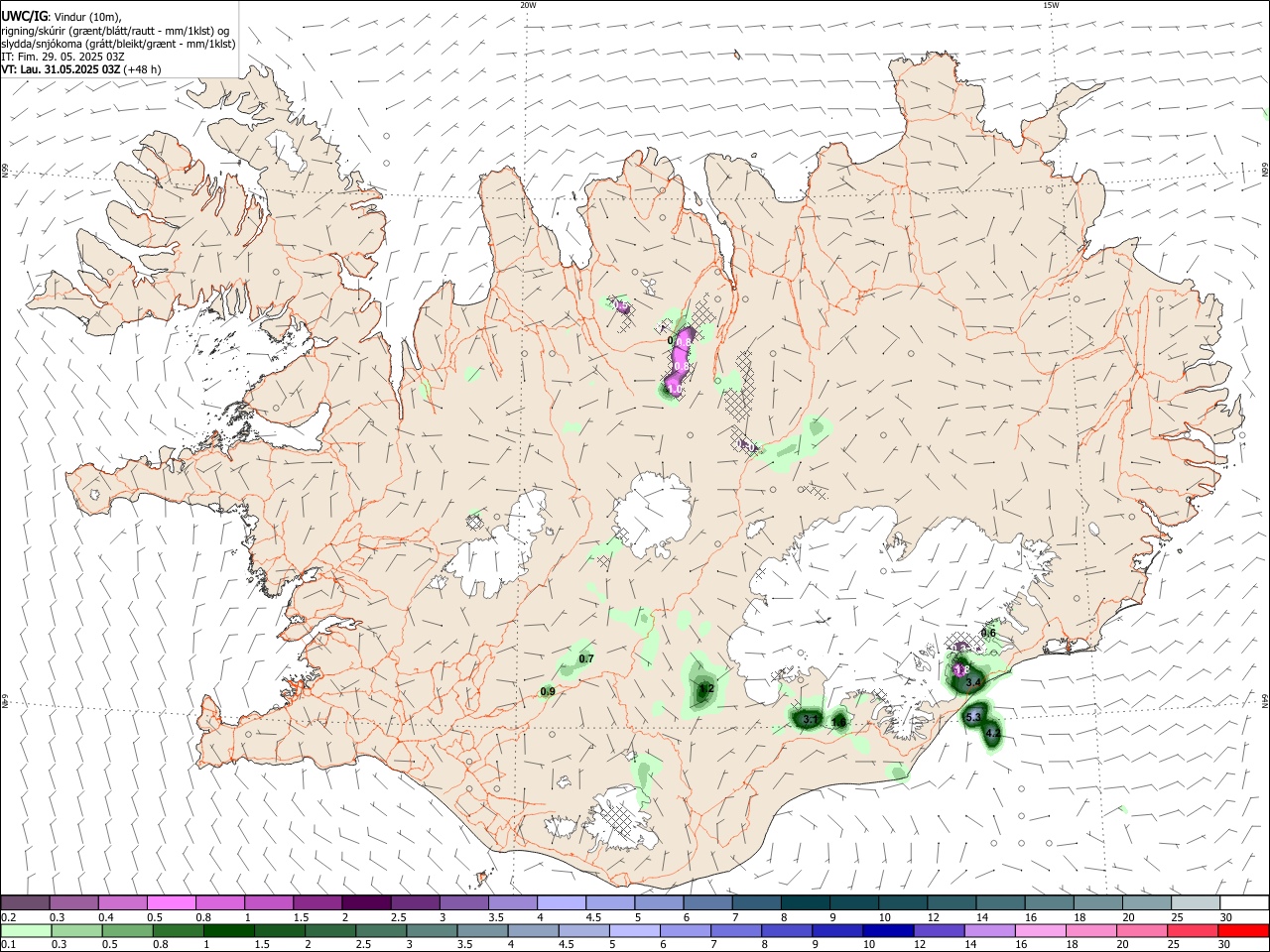
Task: Select the grey-blue 4 mm rain scale swatch
Action: 534,930
